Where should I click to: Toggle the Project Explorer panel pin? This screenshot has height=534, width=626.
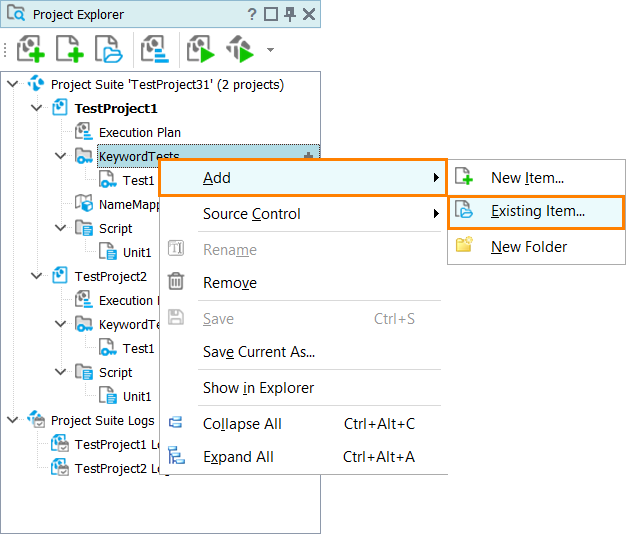(x=290, y=14)
